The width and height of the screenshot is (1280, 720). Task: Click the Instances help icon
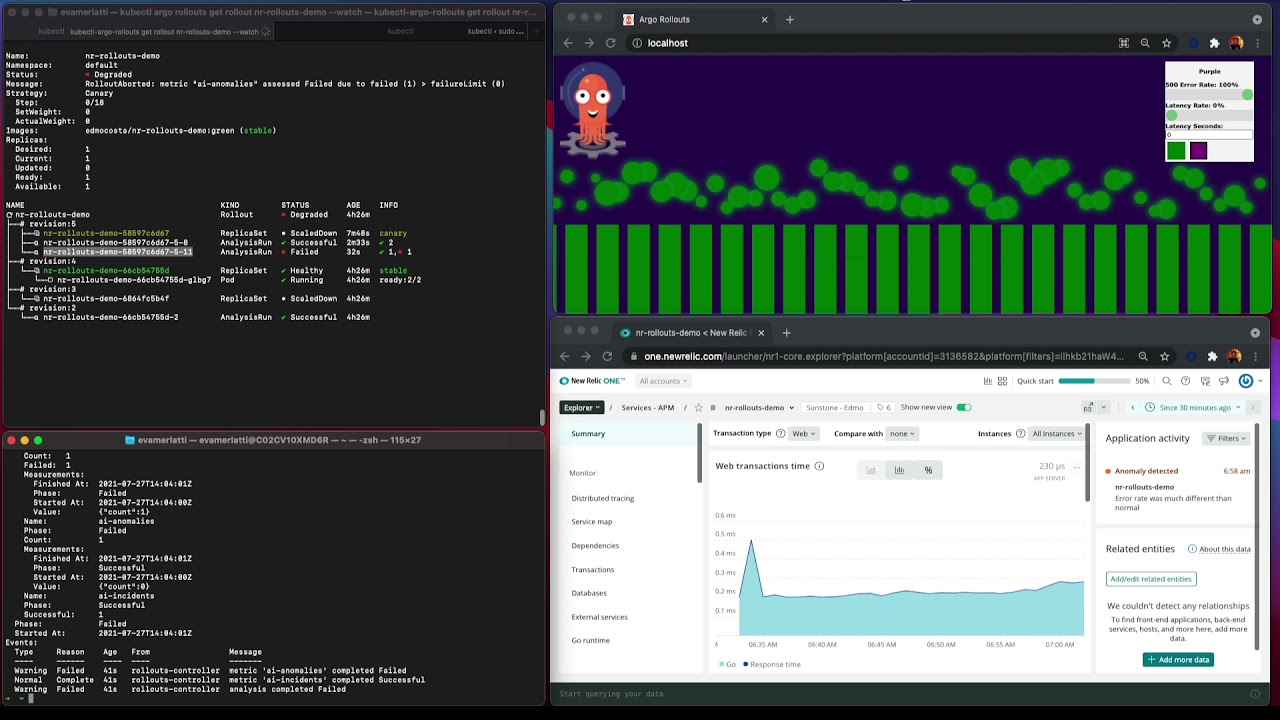click(x=1020, y=433)
